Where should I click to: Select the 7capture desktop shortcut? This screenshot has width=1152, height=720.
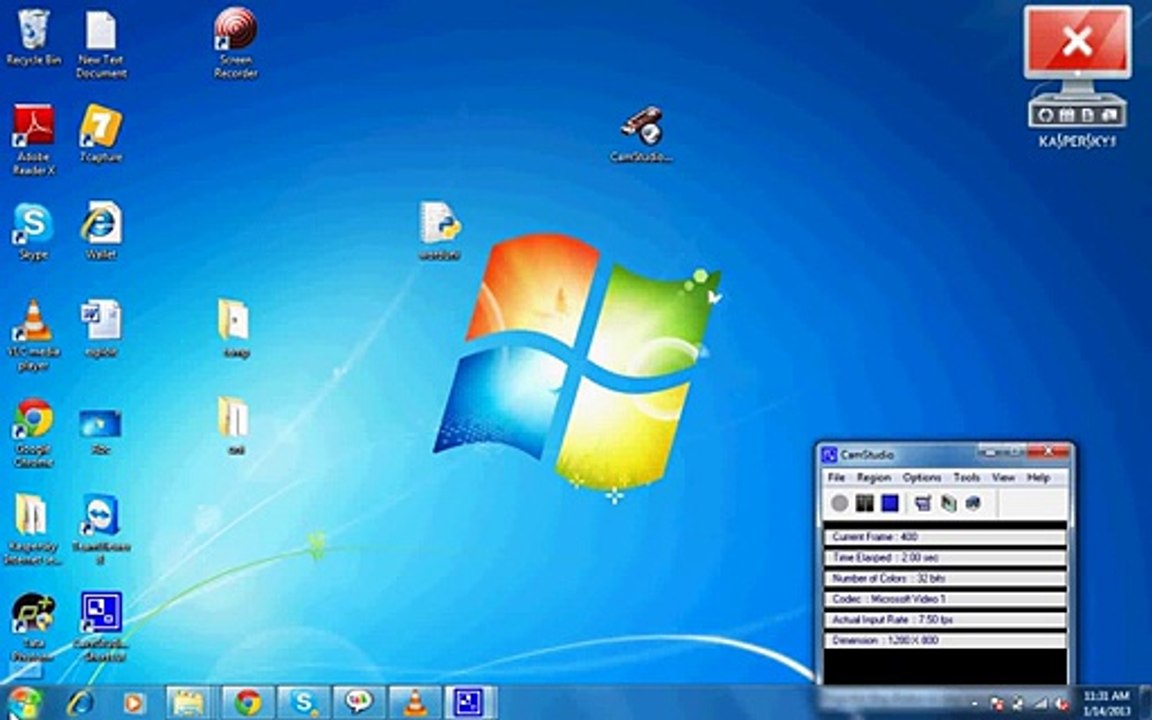101,133
